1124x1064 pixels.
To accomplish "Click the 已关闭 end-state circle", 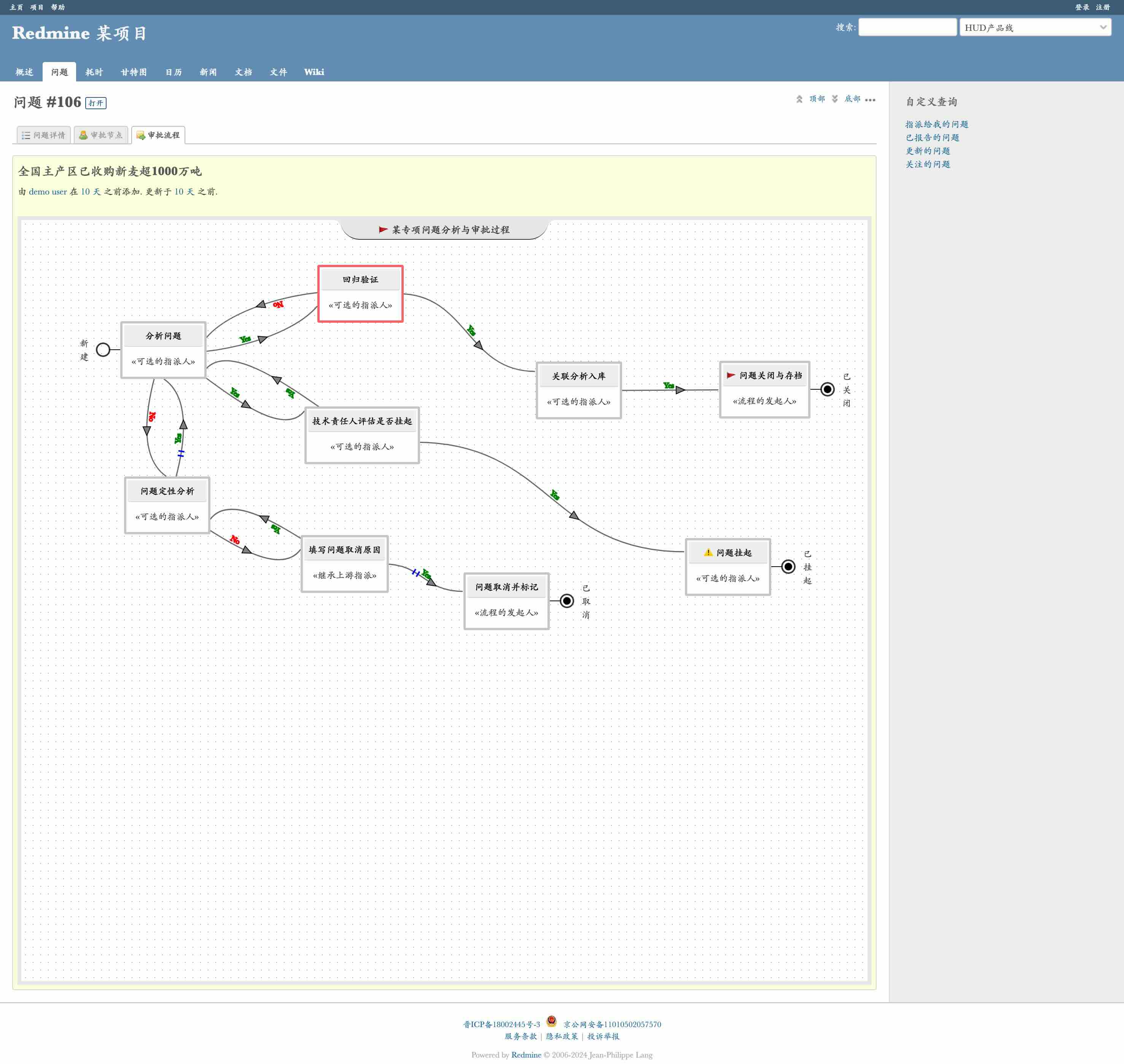I will click(x=828, y=389).
